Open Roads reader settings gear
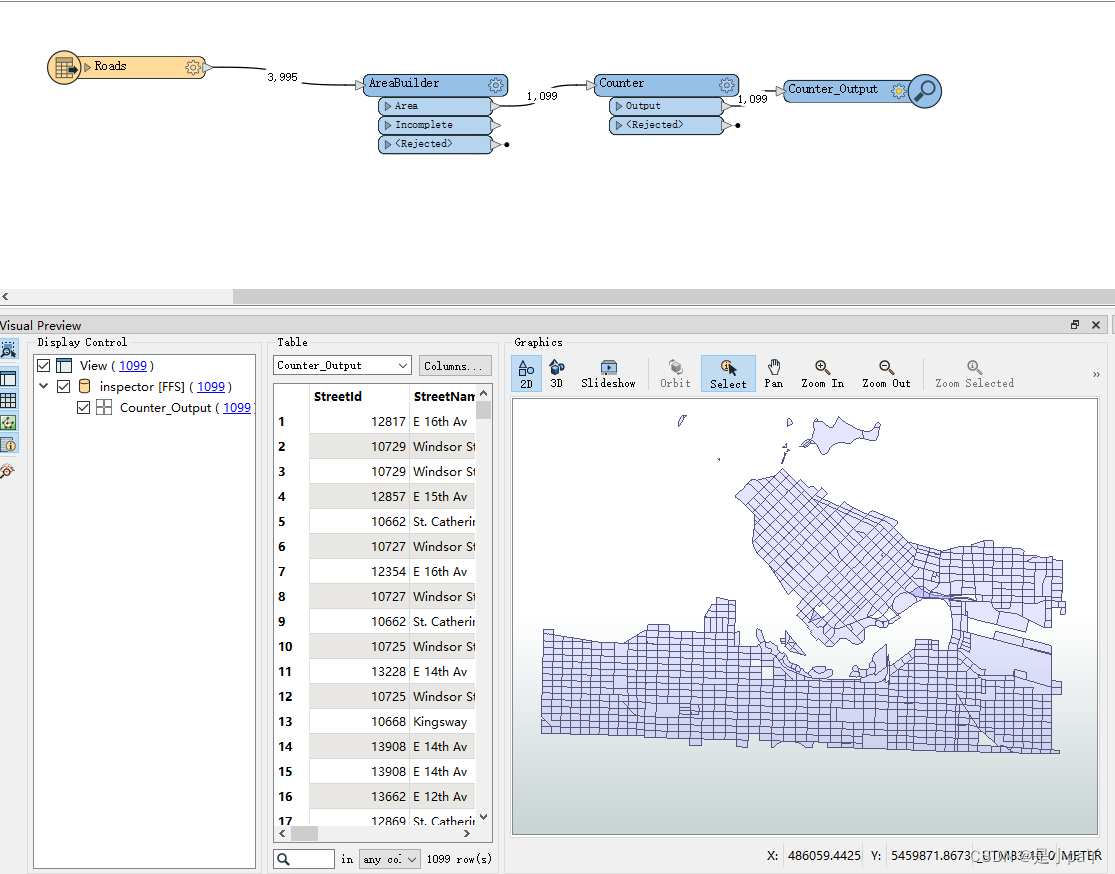Screen dimensions: 1115x874 193,67
